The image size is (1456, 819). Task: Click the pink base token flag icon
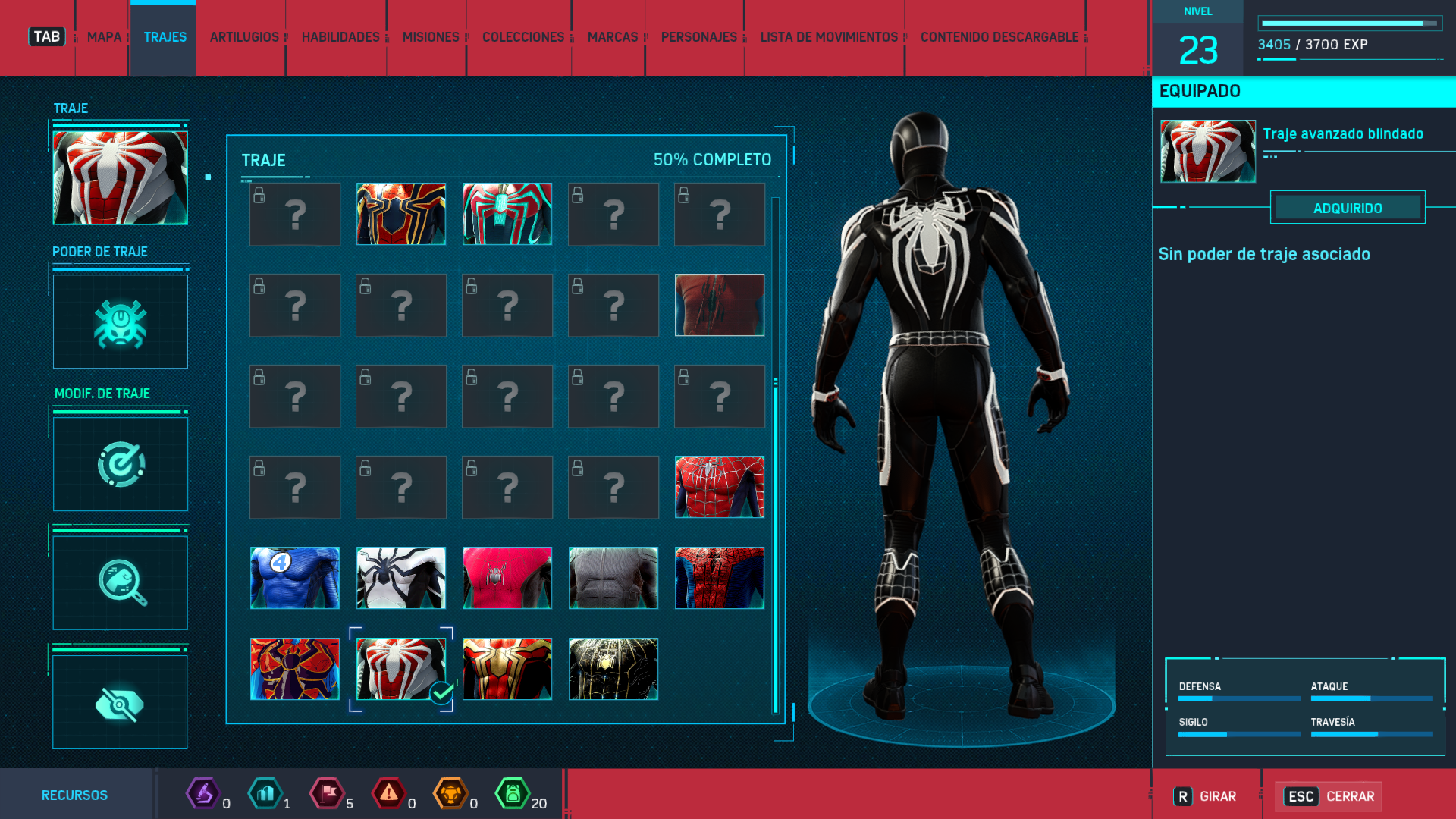click(x=327, y=794)
